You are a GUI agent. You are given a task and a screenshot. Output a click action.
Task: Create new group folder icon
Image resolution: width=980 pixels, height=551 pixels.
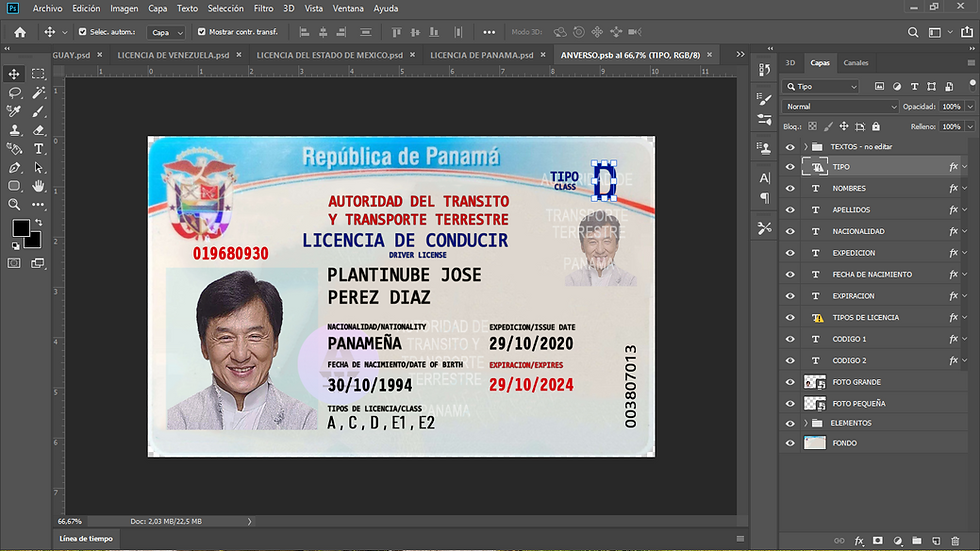(917, 540)
